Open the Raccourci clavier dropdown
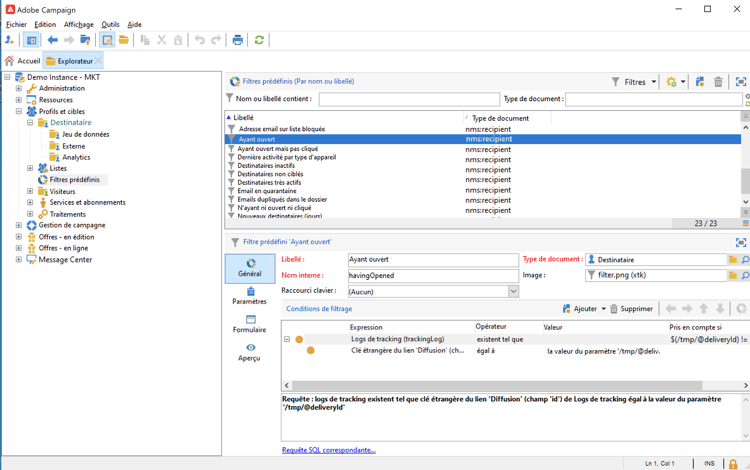 click(513, 292)
